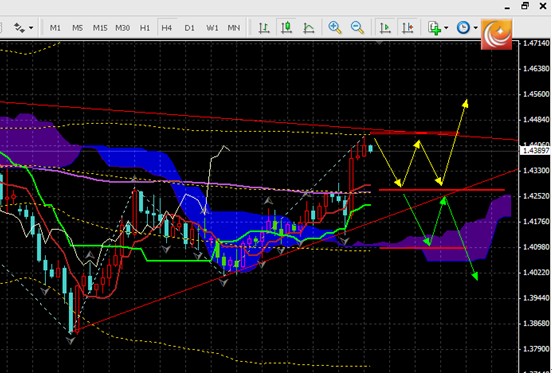This screenshot has height=376, width=552.
Task: Click price scale value 1.39440
Action: tap(536, 298)
